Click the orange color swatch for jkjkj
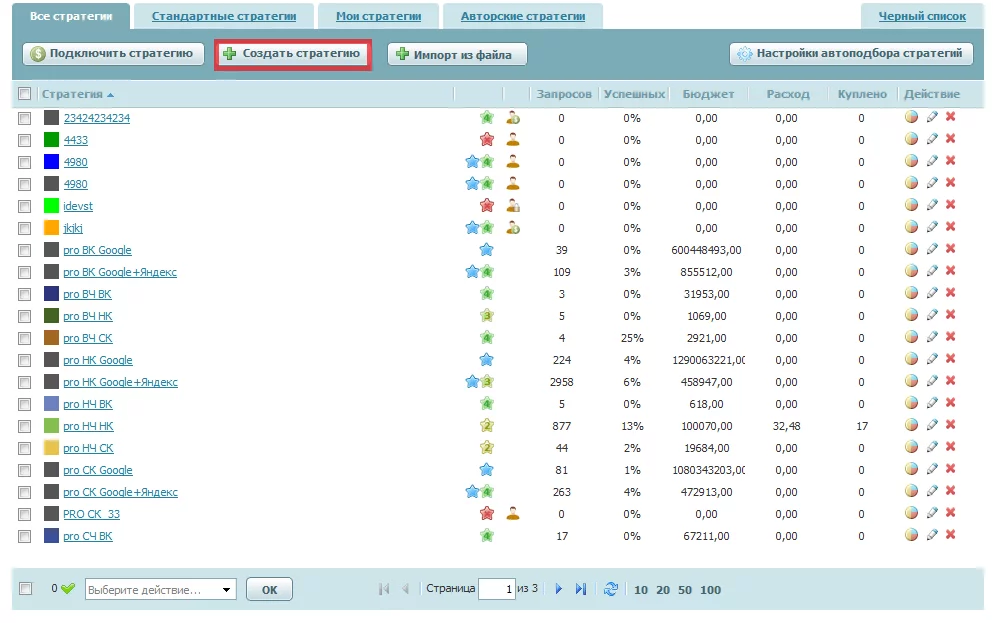 coord(51,228)
